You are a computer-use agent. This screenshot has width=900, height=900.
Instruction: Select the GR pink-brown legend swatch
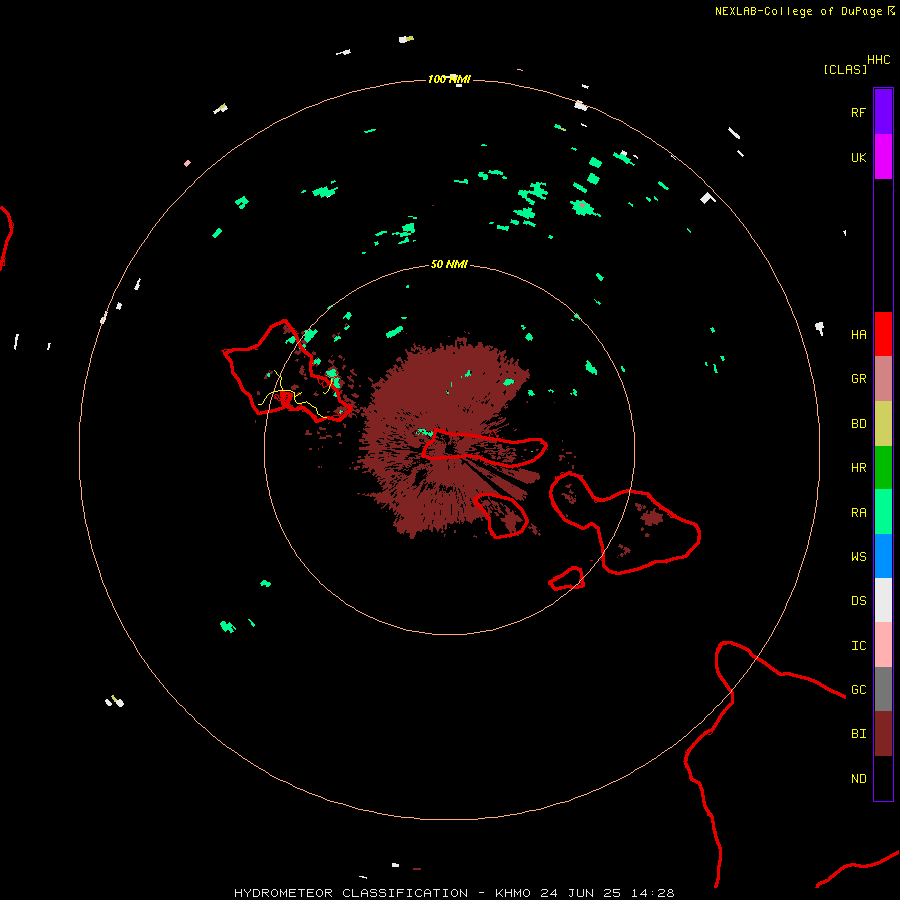pyautogui.click(x=883, y=379)
